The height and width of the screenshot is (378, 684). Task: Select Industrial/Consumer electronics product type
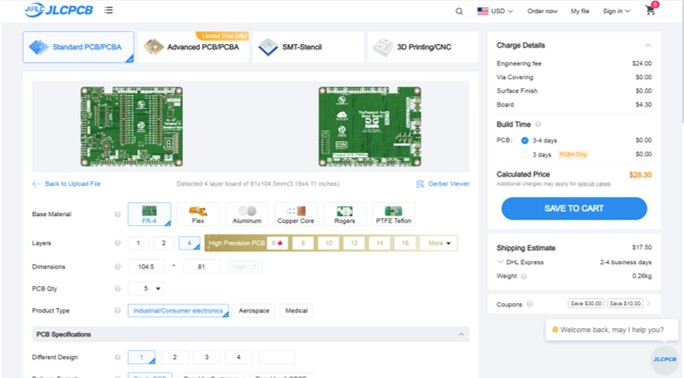(178, 310)
